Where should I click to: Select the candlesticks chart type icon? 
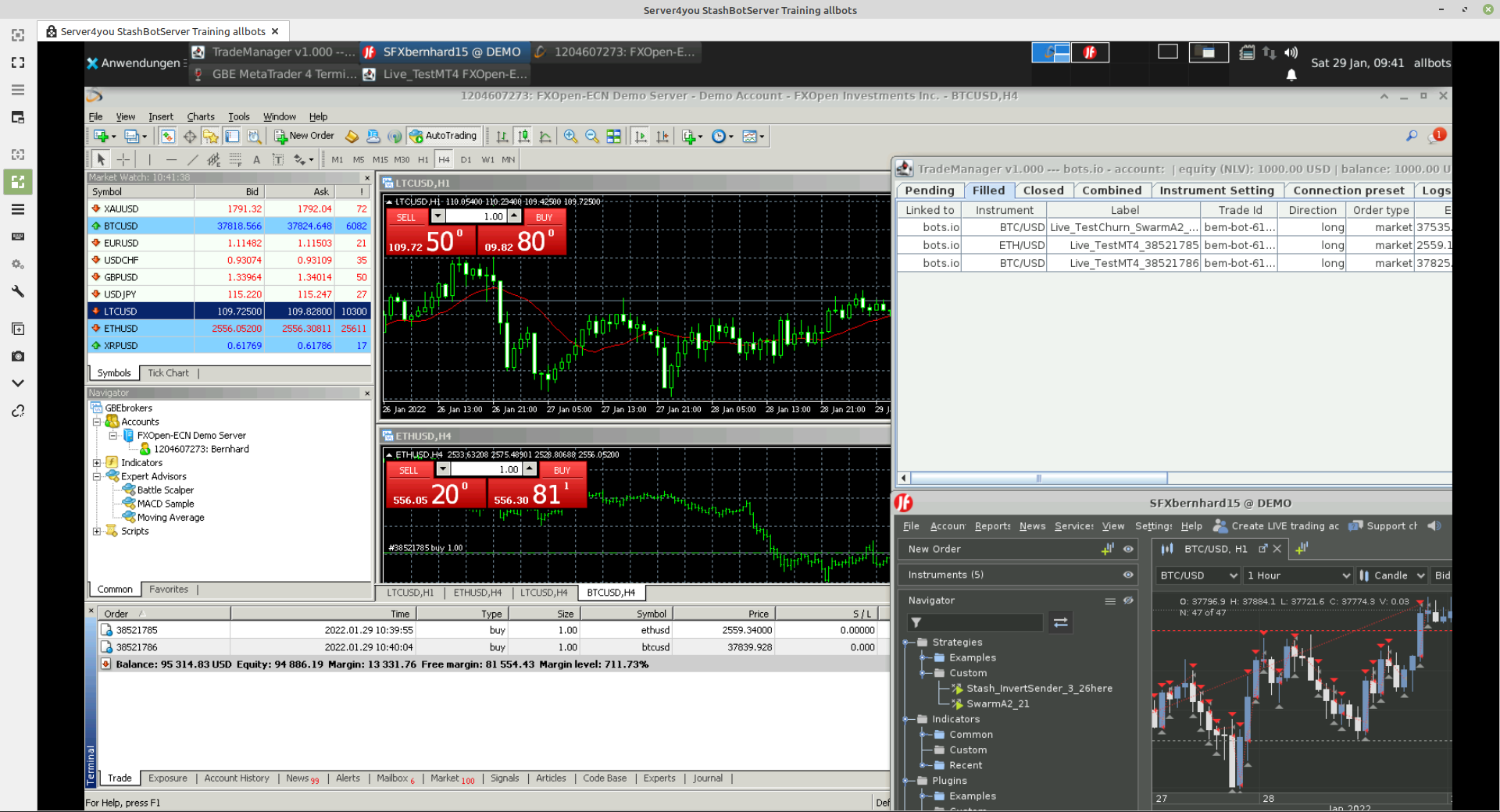(x=523, y=136)
